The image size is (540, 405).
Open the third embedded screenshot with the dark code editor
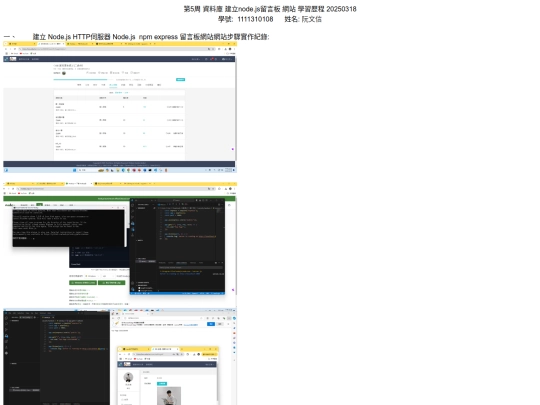[x=120, y=357]
